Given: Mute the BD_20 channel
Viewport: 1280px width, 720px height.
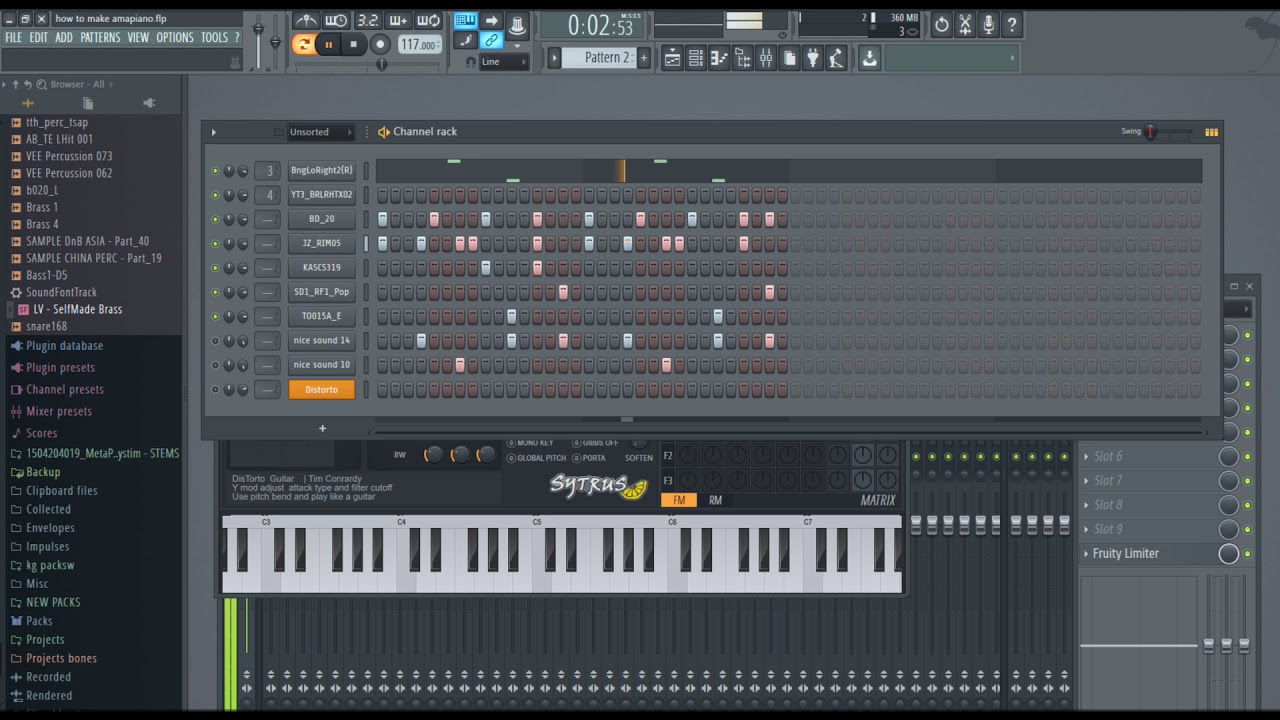Looking at the screenshot, I should click(x=215, y=219).
